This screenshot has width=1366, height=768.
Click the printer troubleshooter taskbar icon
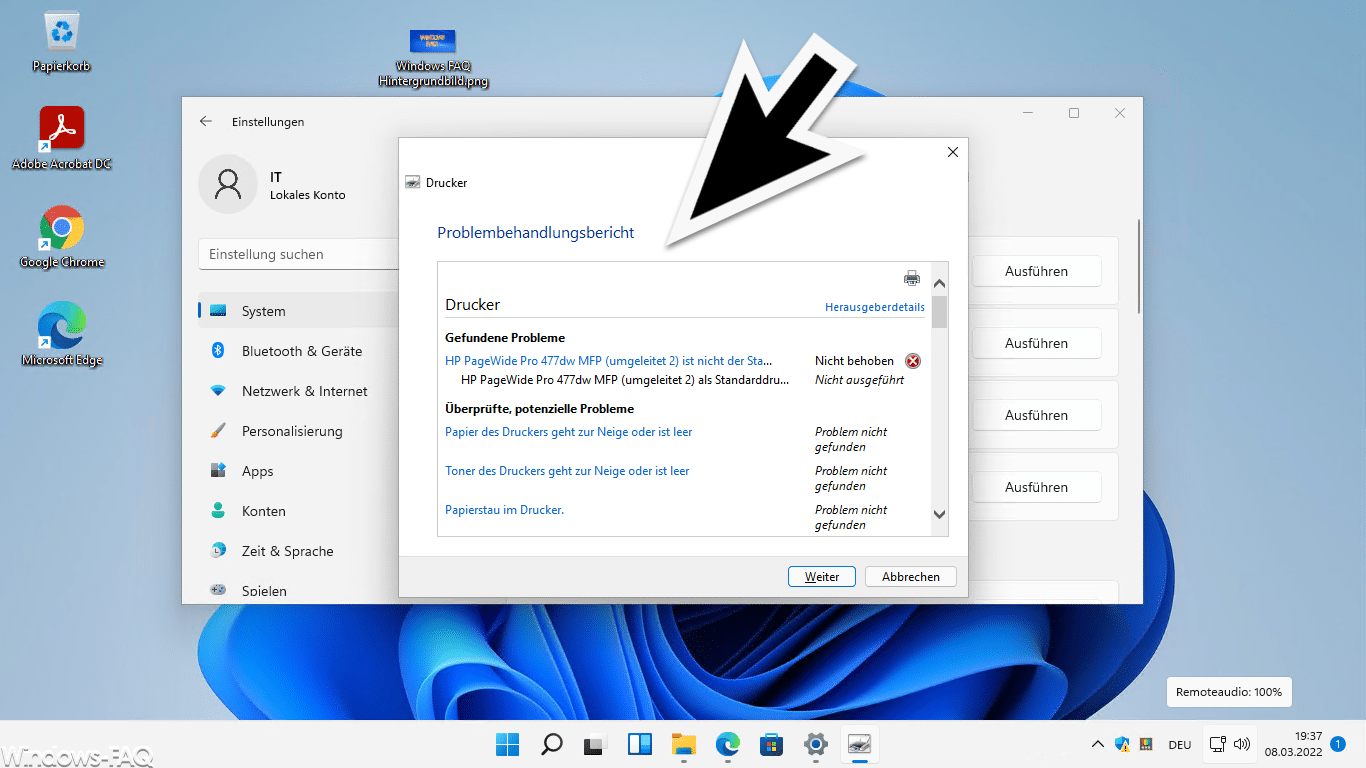[860, 744]
